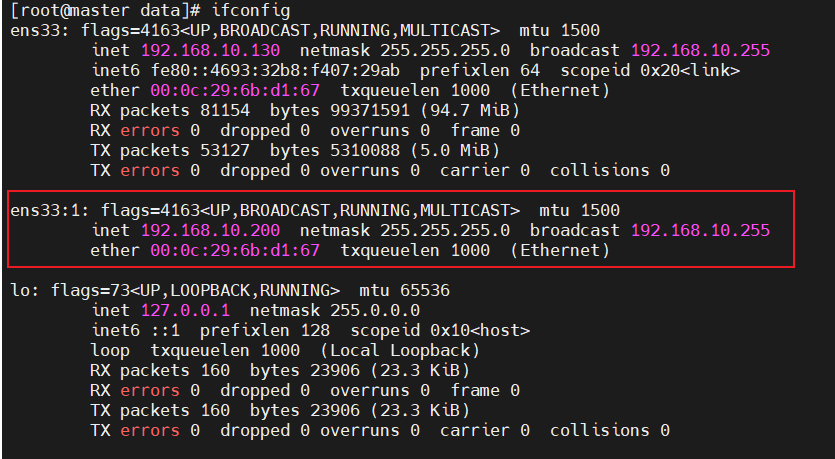Screen dimensions: 835x459
Task: Click the loop txqueuelen 1000 text
Action: (x=195, y=350)
